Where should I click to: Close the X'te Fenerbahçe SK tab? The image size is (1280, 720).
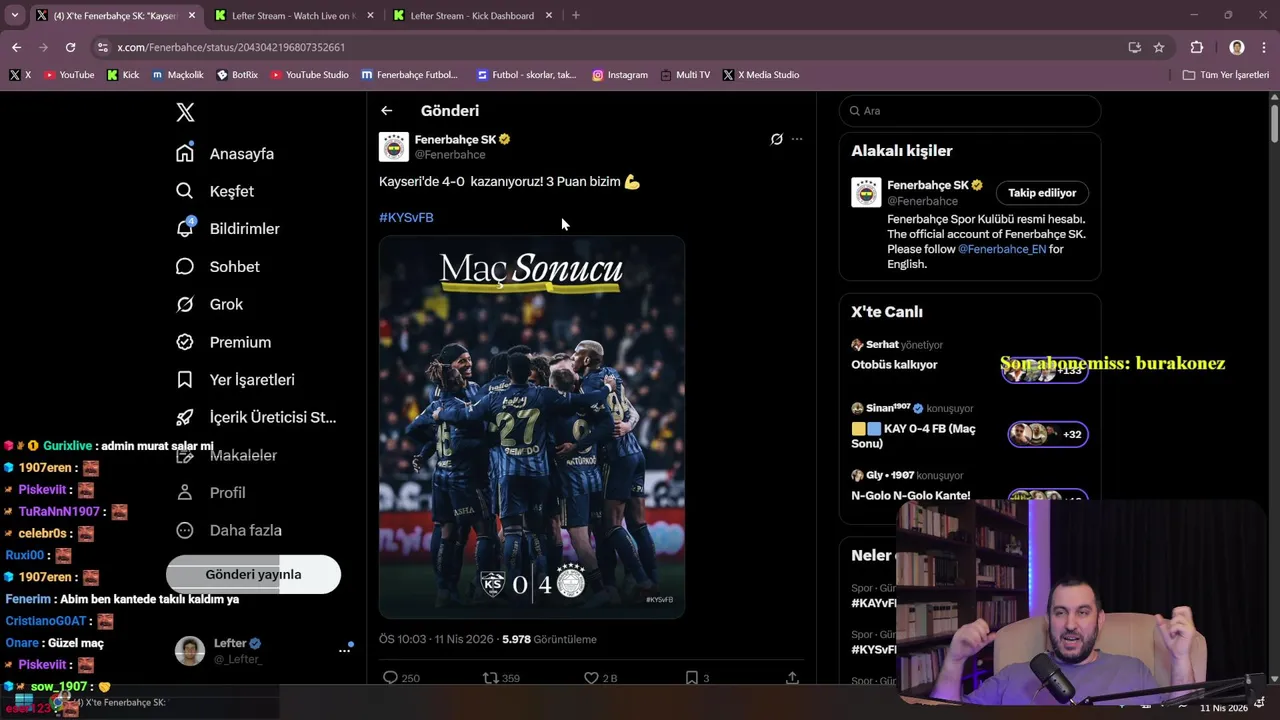click(x=192, y=15)
